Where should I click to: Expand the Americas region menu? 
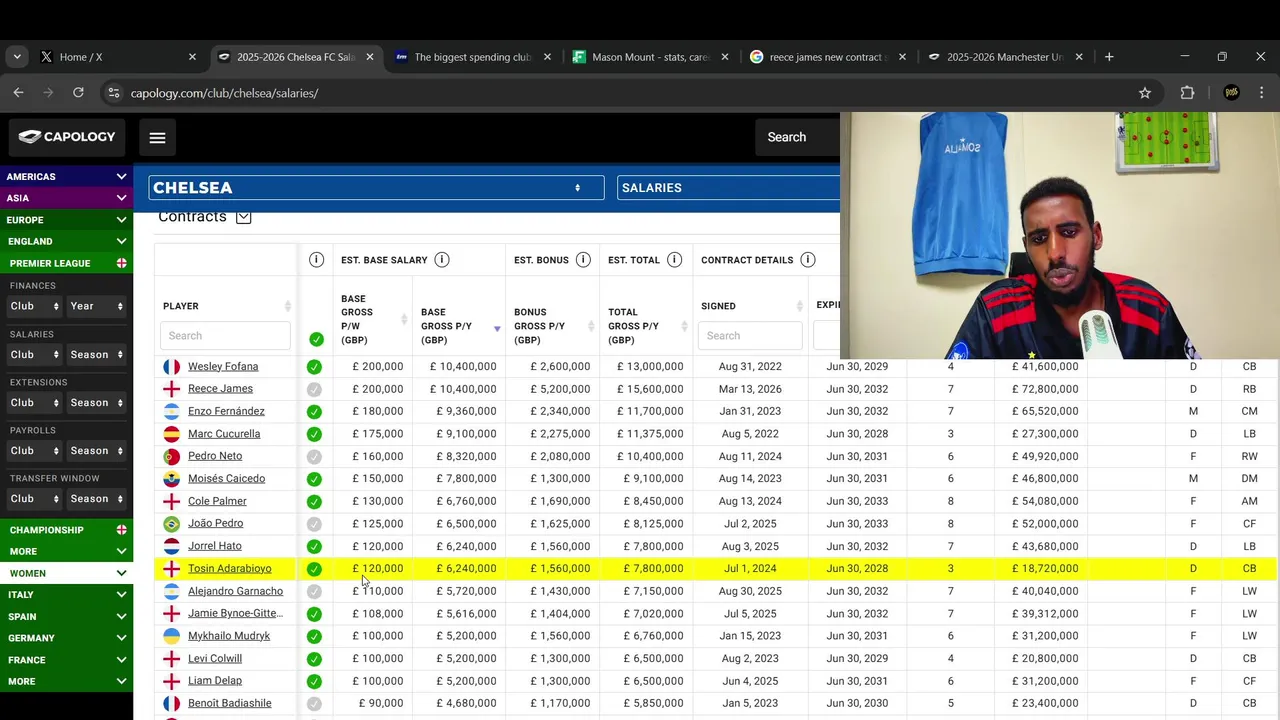tap(66, 176)
